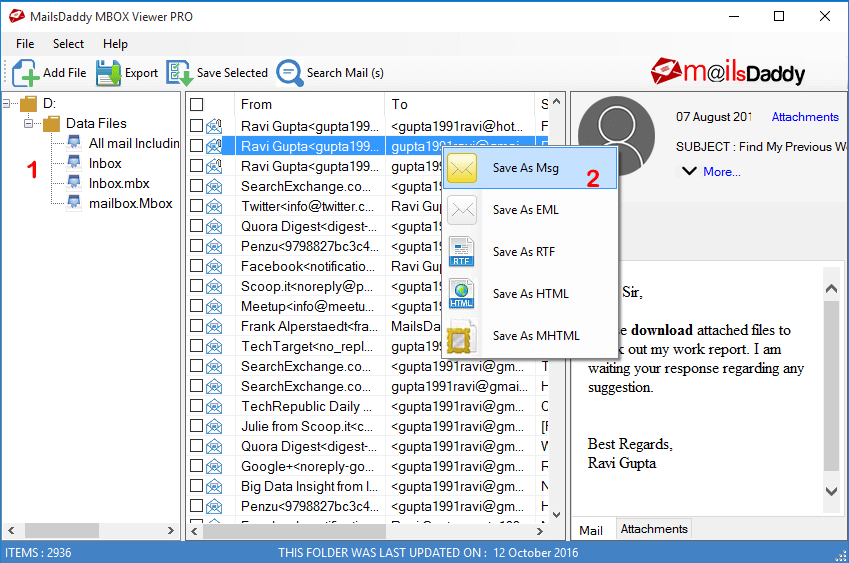Check the Google+ email checkbox

[197, 466]
